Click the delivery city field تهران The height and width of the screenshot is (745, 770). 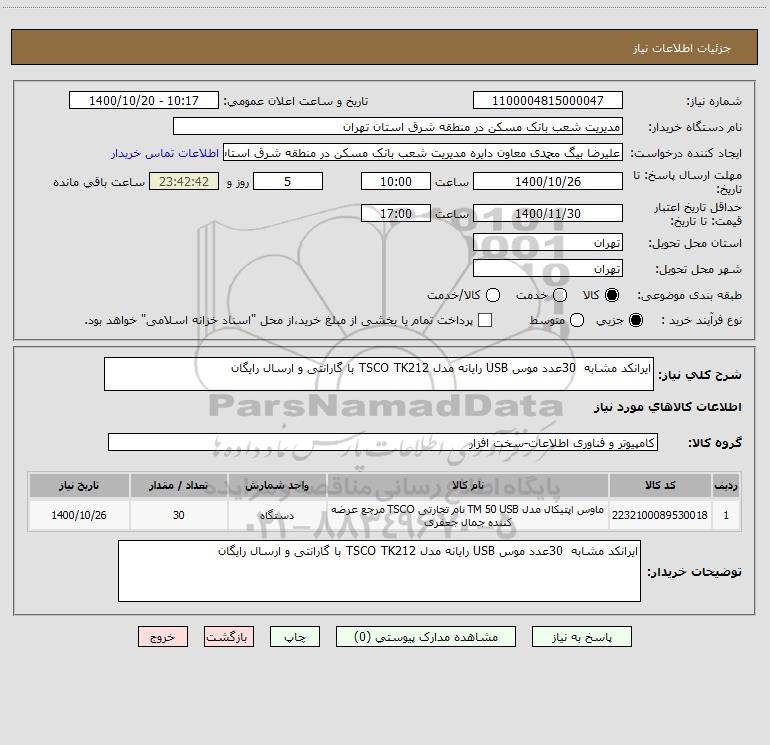[x=548, y=268]
